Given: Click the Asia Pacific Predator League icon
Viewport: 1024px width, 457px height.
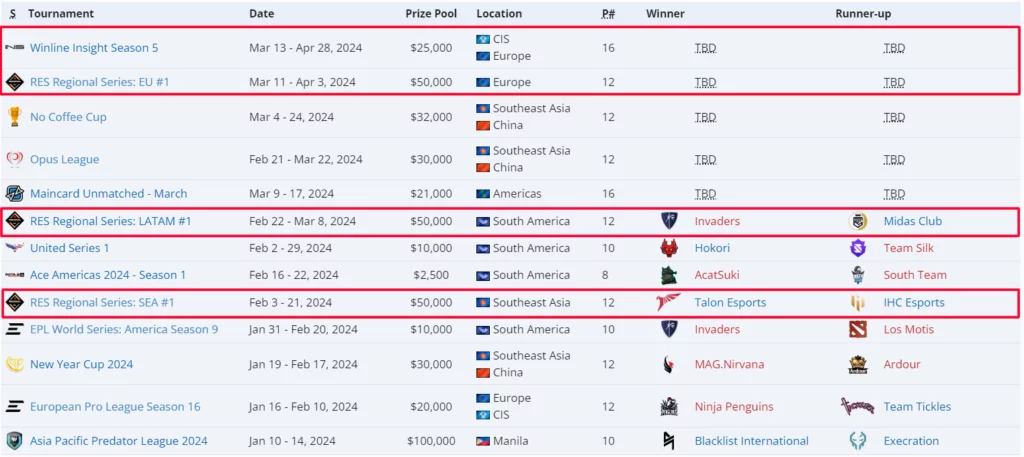Looking at the screenshot, I should coord(14,441).
